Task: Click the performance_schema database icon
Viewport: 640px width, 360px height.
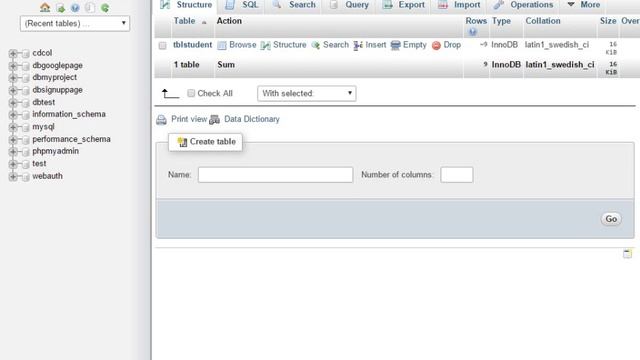Action: (25, 140)
